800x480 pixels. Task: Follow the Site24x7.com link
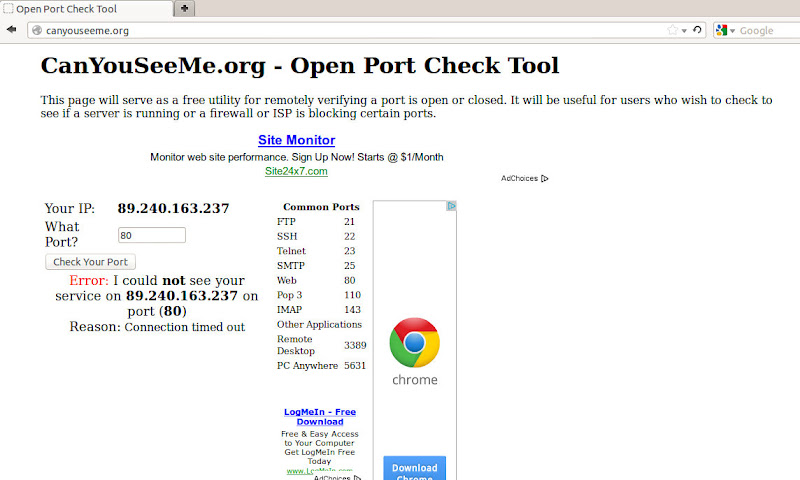[296, 171]
